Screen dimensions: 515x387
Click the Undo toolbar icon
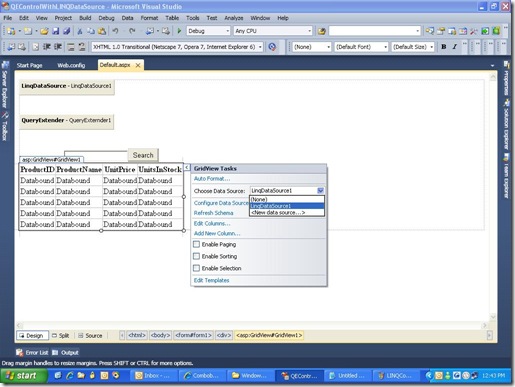(115, 31)
